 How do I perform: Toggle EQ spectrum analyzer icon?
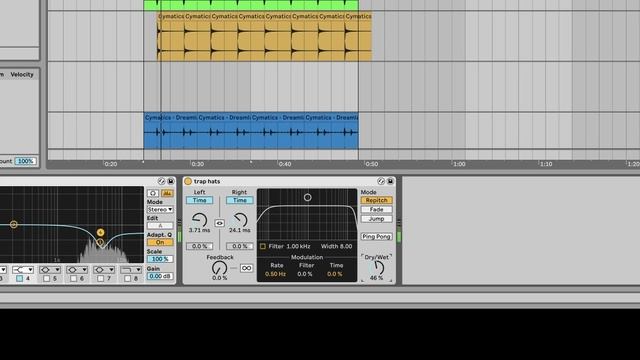pos(167,193)
